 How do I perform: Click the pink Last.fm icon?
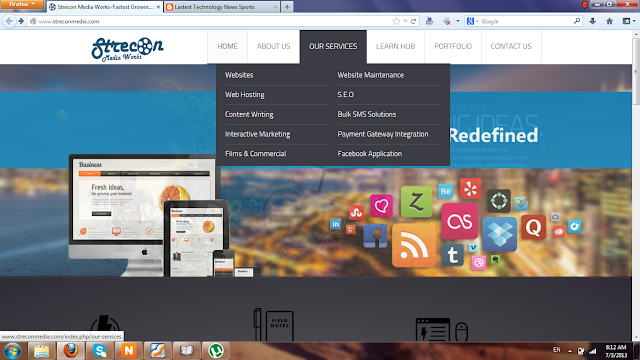pyautogui.click(x=459, y=222)
